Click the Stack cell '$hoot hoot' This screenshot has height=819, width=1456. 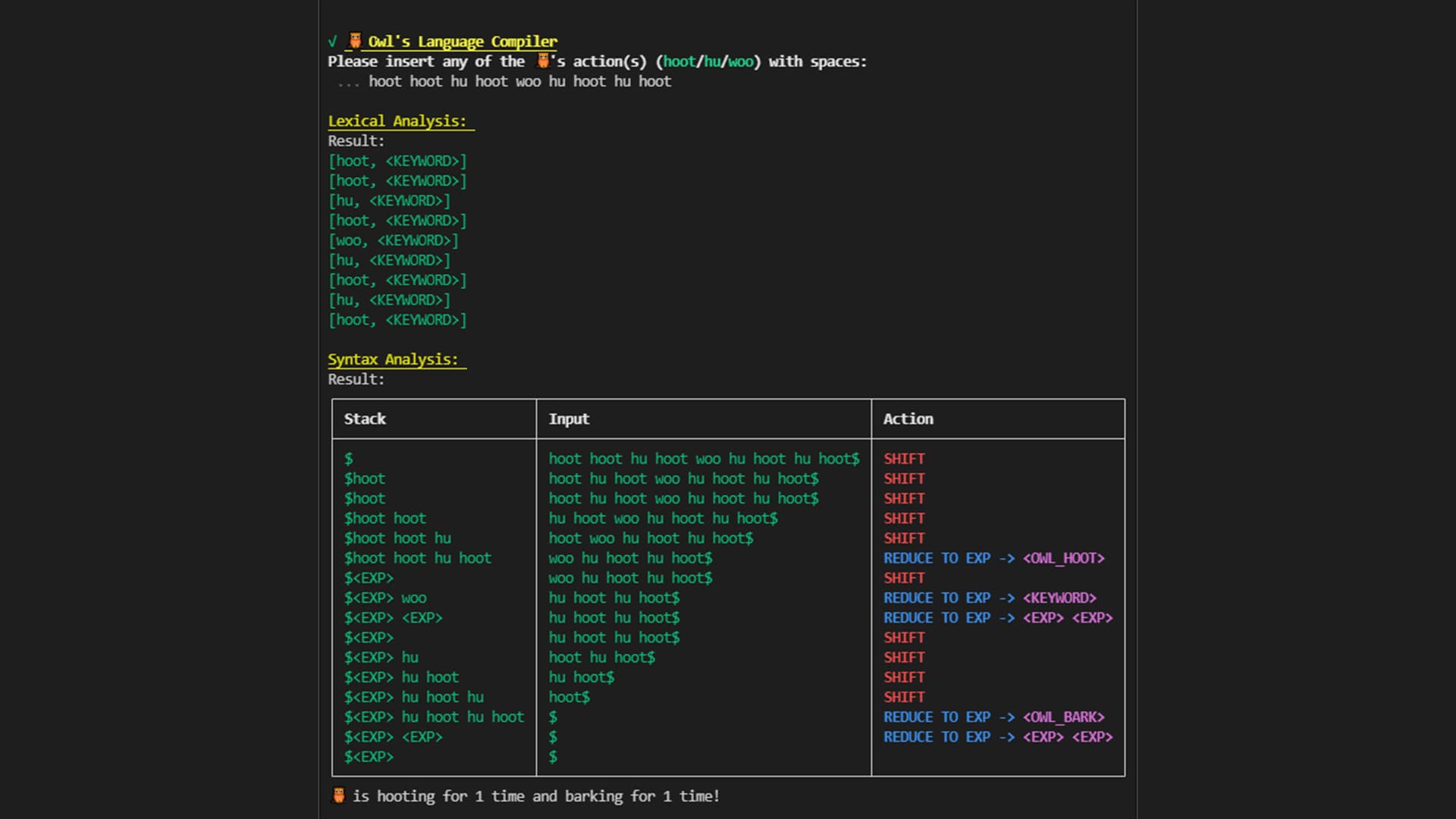pyautogui.click(x=385, y=518)
